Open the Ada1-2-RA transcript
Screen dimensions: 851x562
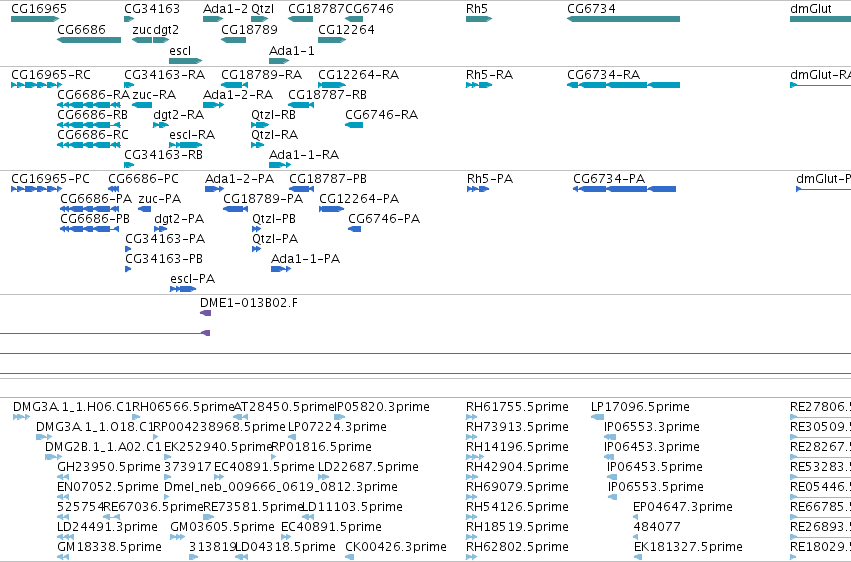[x=238, y=95]
